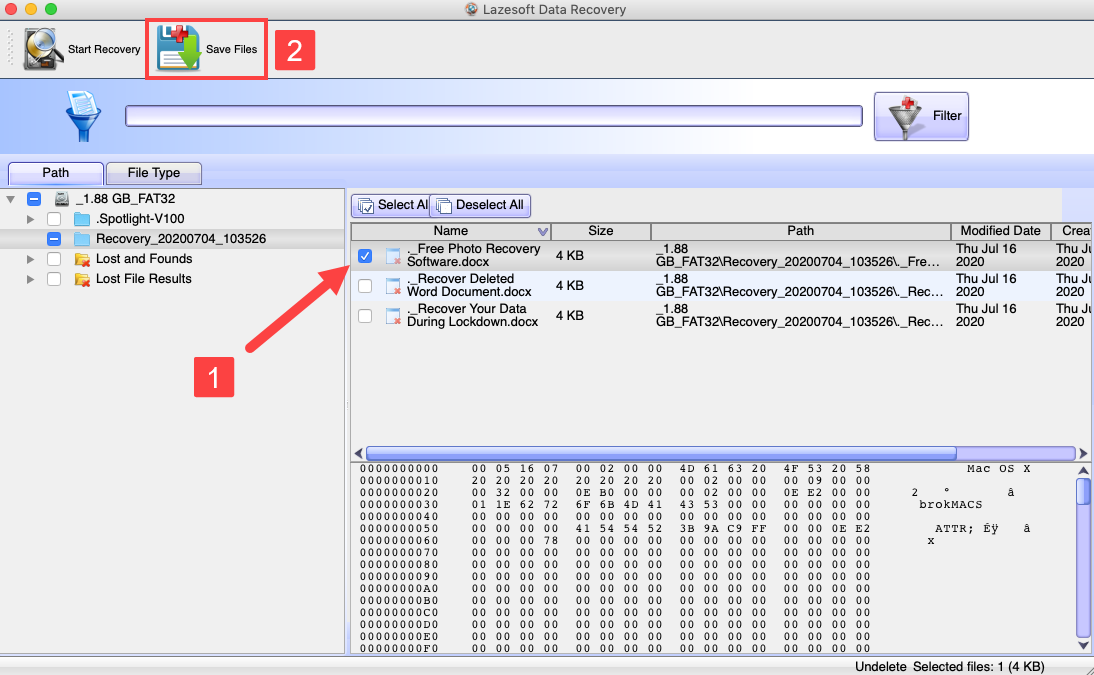Switch to the Path tab
Viewport: 1094px width, 675px height.
(x=56, y=172)
